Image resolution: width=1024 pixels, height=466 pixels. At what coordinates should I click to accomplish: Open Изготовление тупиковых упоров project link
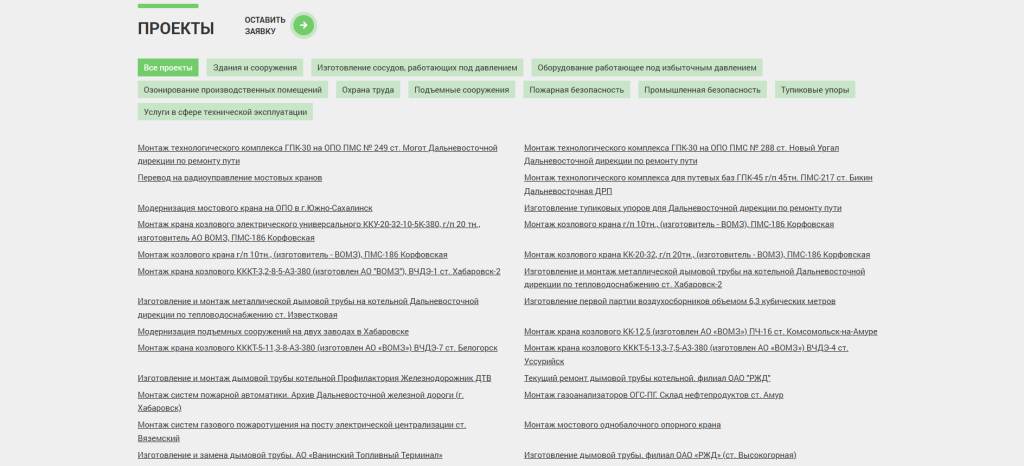pos(683,208)
